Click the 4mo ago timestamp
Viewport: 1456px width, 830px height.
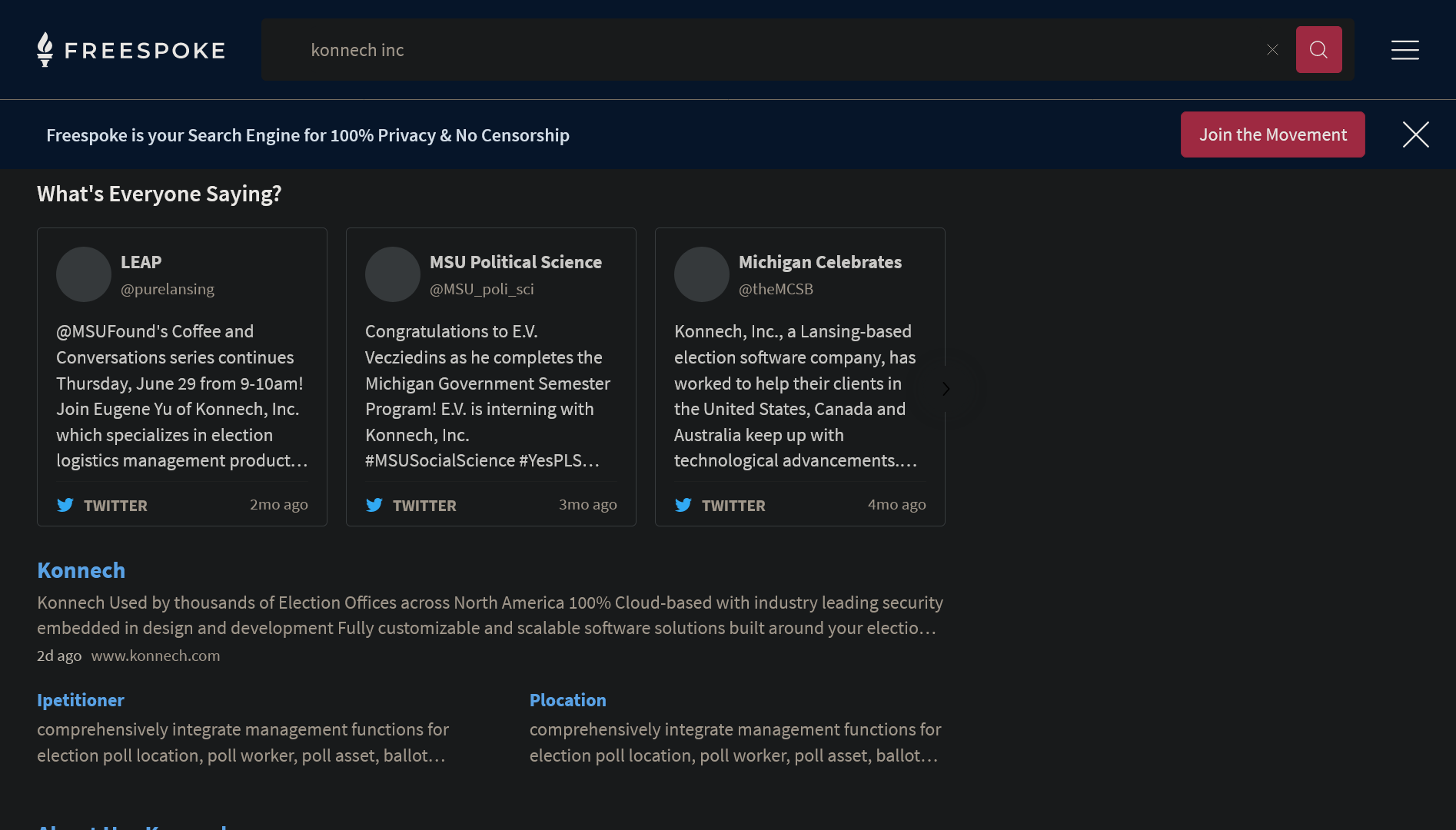896,504
